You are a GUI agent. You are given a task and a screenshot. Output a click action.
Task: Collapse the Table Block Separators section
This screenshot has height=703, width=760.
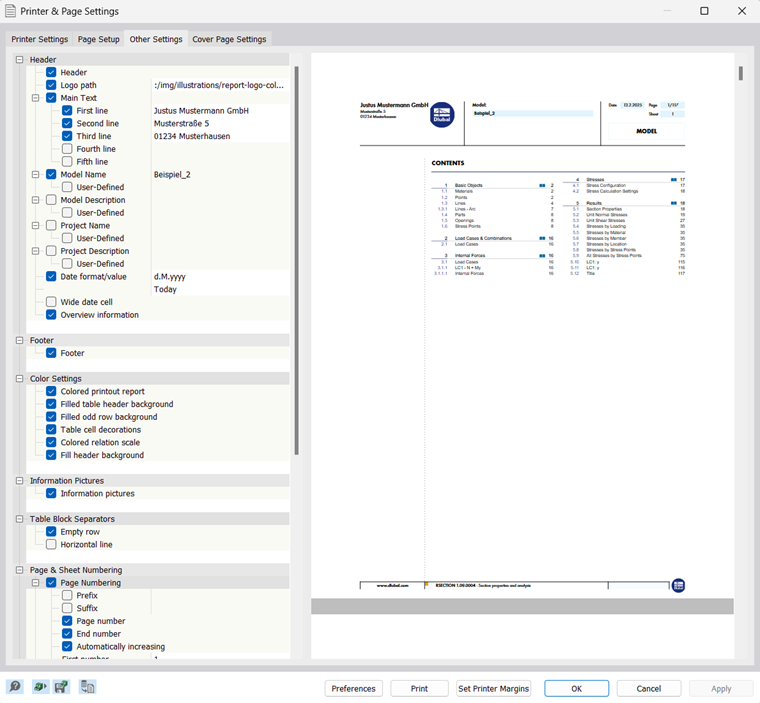[x=19, y=519]
